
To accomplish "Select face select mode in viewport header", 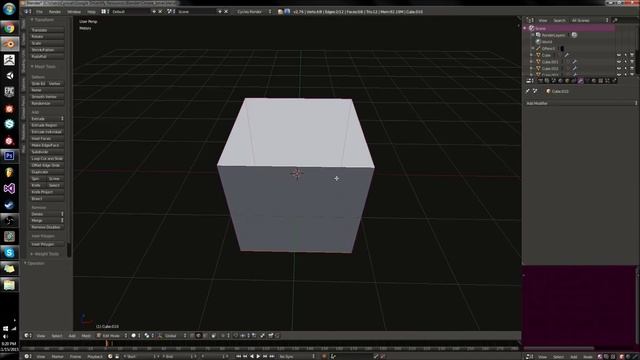I will pos(205,336).
